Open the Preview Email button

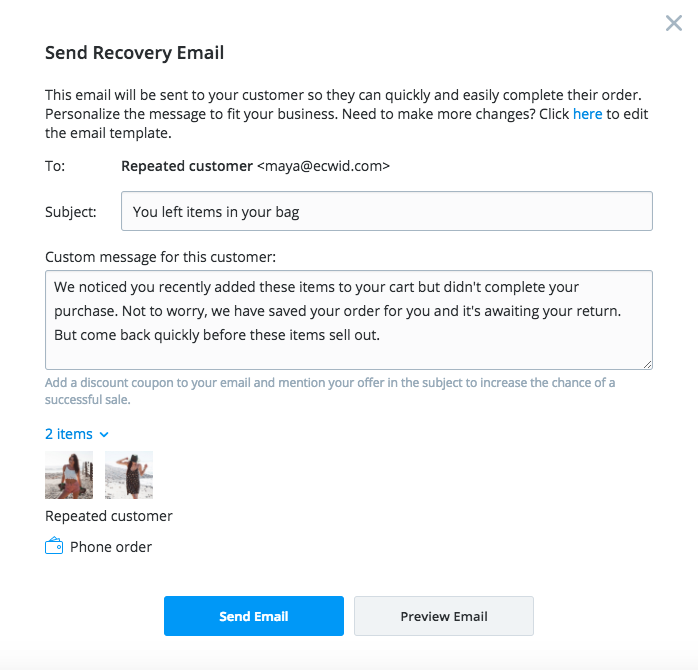[x=444, y=616]
